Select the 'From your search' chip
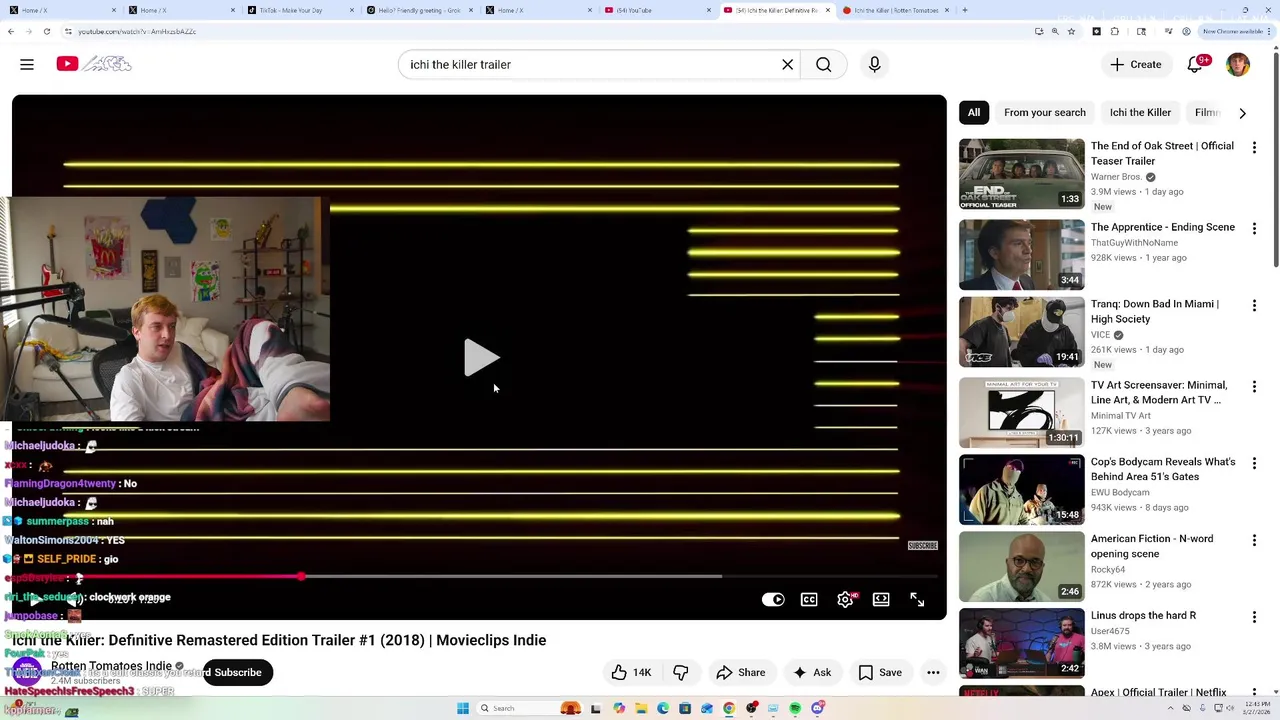 point(1044,112)
